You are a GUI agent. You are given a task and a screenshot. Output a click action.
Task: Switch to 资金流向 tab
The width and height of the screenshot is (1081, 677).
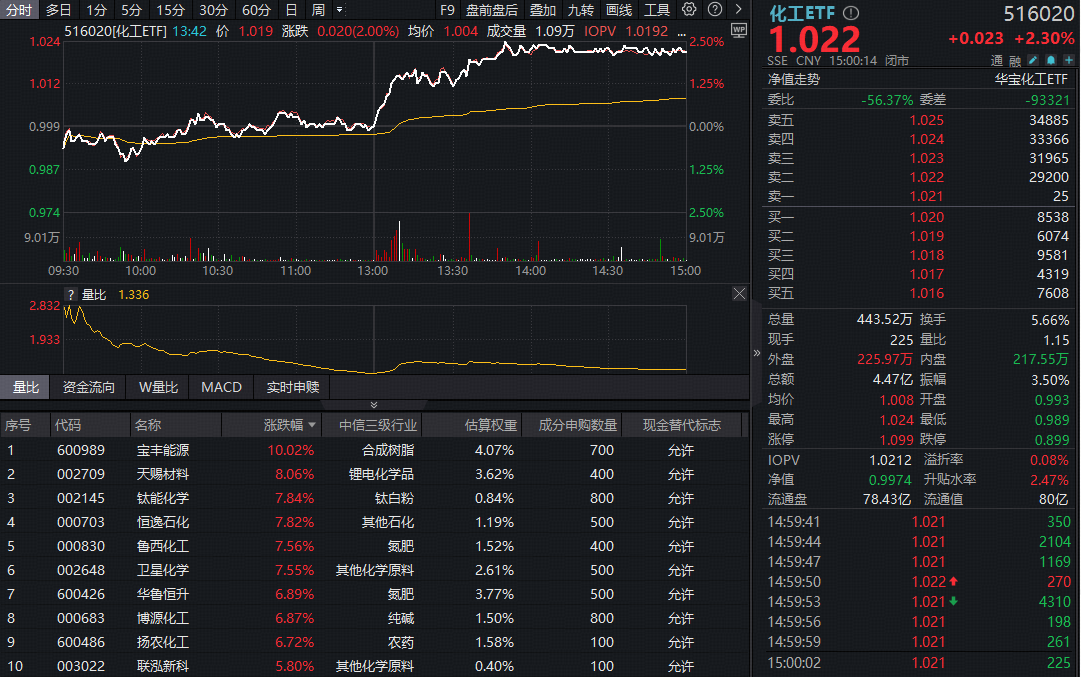pos(88,387)
